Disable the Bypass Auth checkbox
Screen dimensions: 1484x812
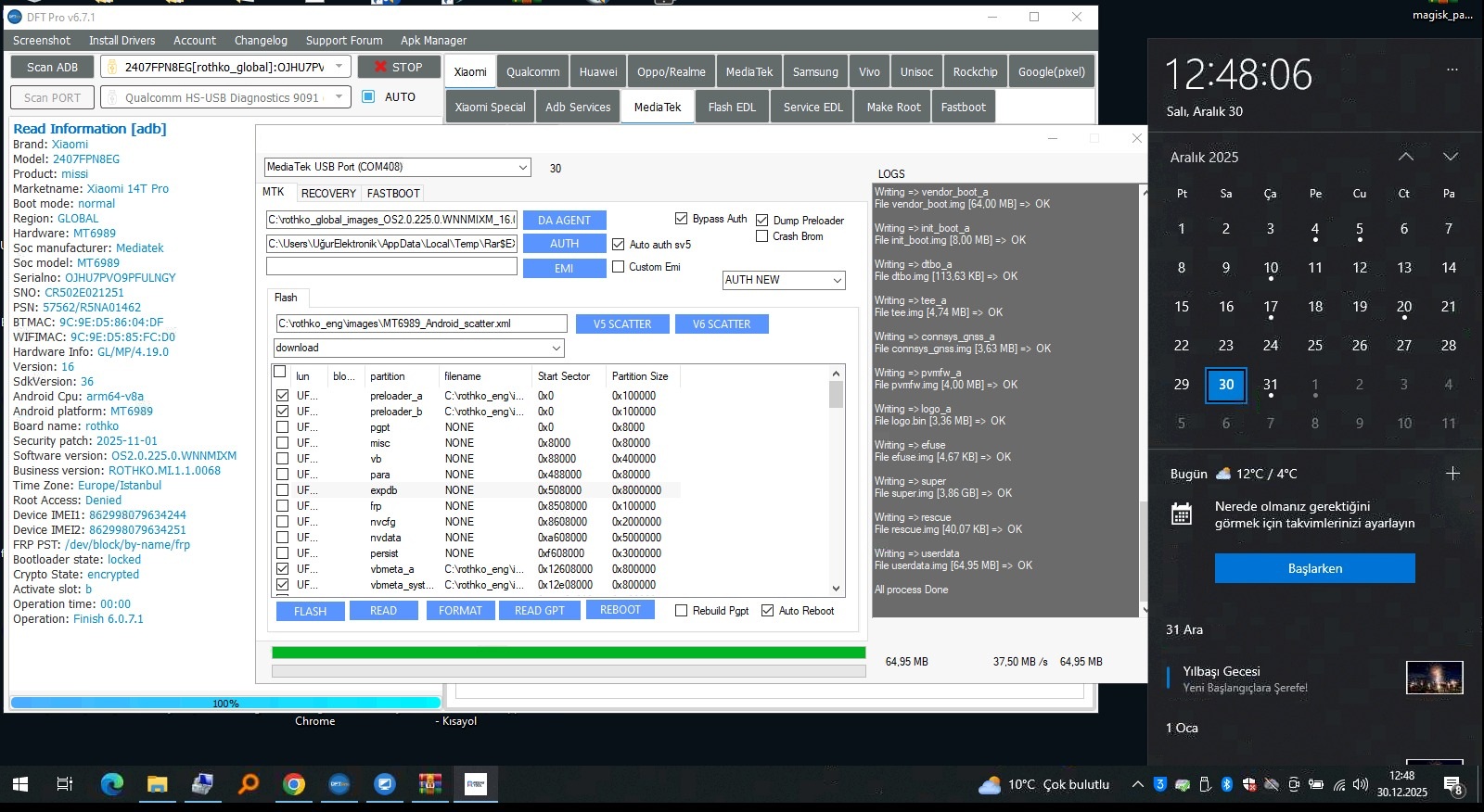[682, 219]
